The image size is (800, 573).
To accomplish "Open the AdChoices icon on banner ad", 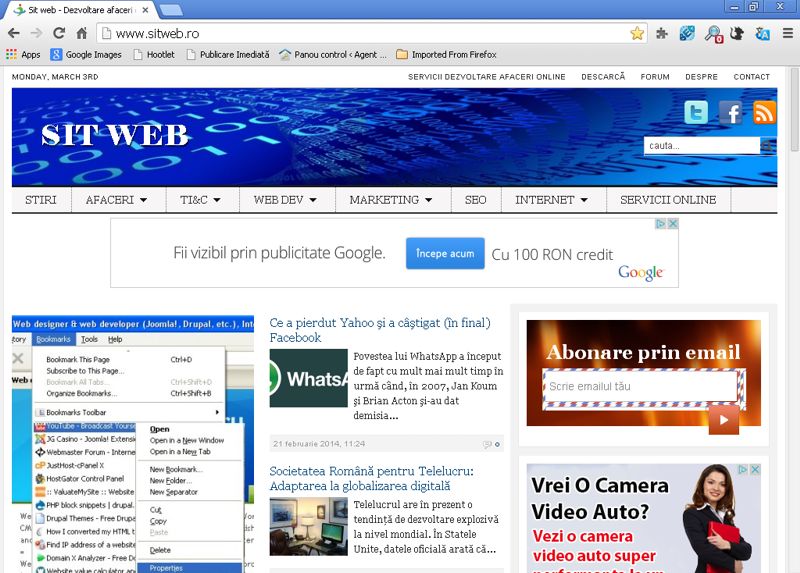I will [661, 223].
